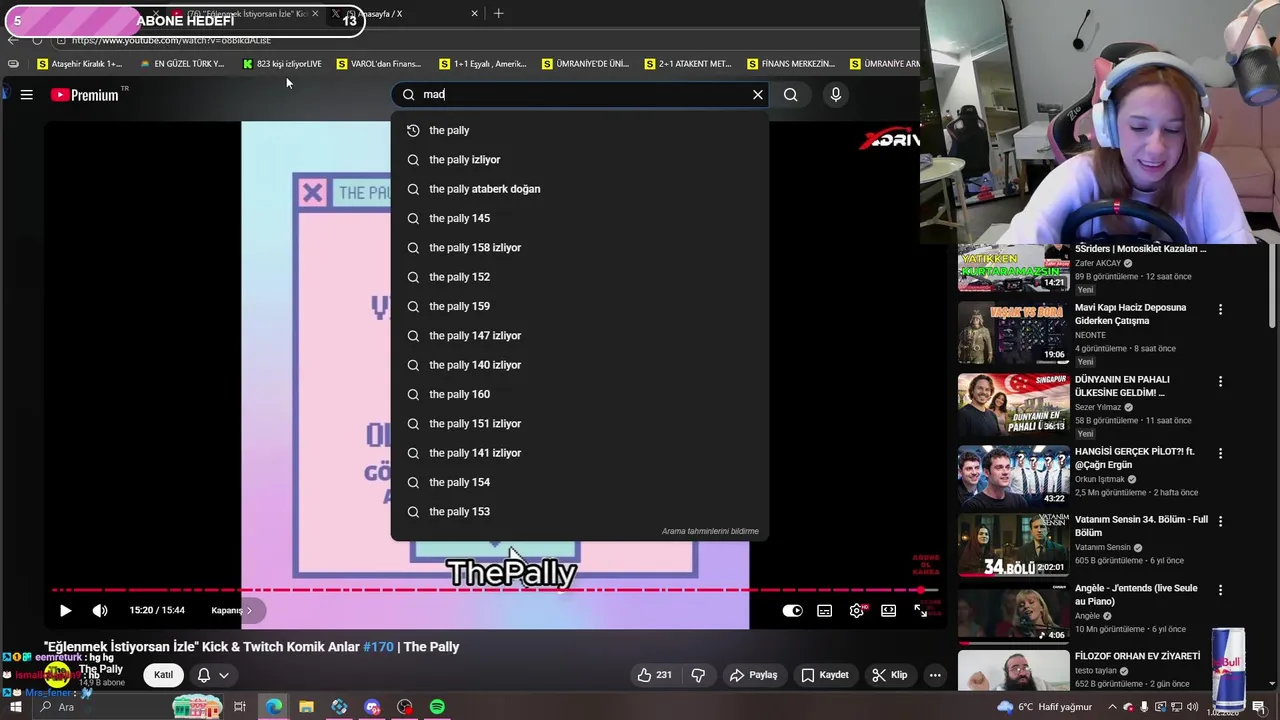Click the Paylaş share button
The height and width of the screenshot is (720, 1280).
[753, 675]
